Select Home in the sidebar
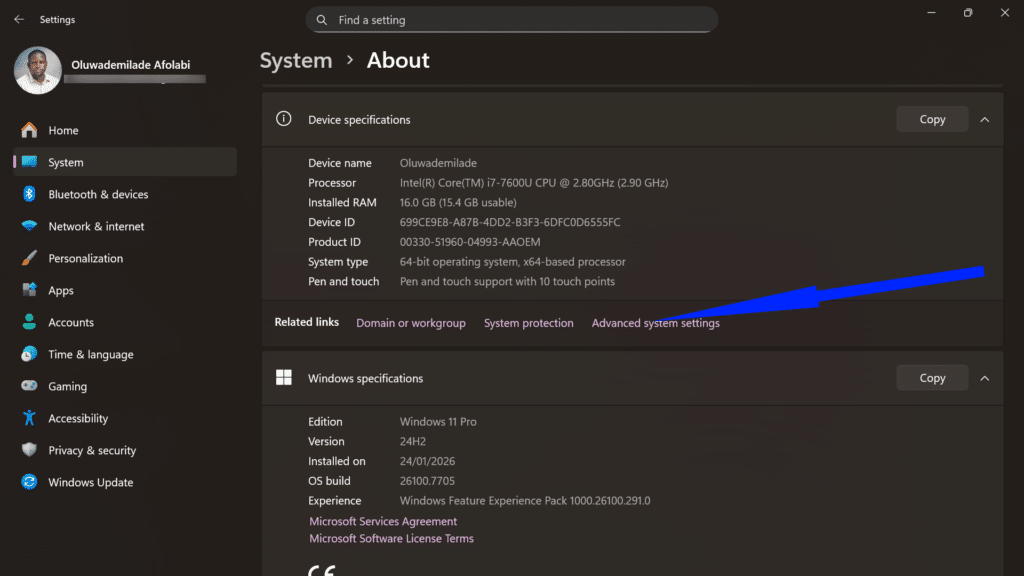Screen dimensions: 1024x576 click(x=63, y=130)
